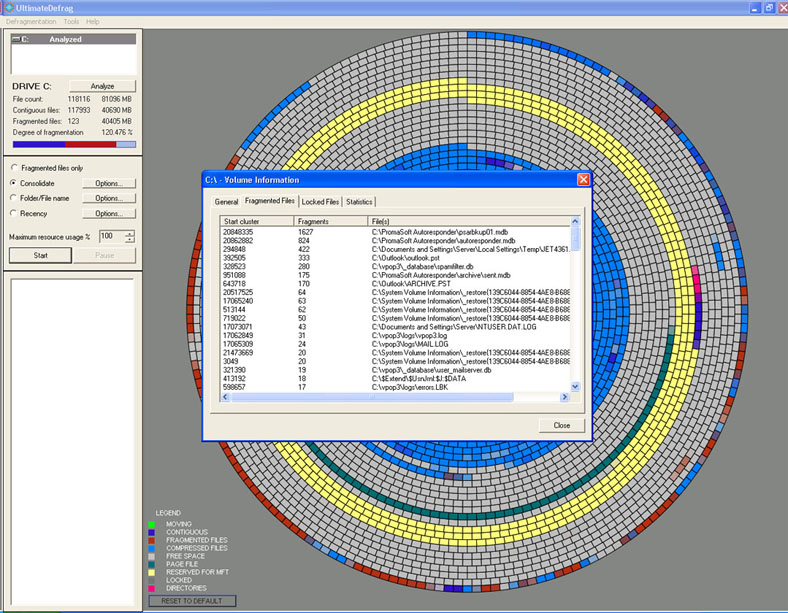
Task: Restore down the UltimateDefrag window
Action: 769,8
